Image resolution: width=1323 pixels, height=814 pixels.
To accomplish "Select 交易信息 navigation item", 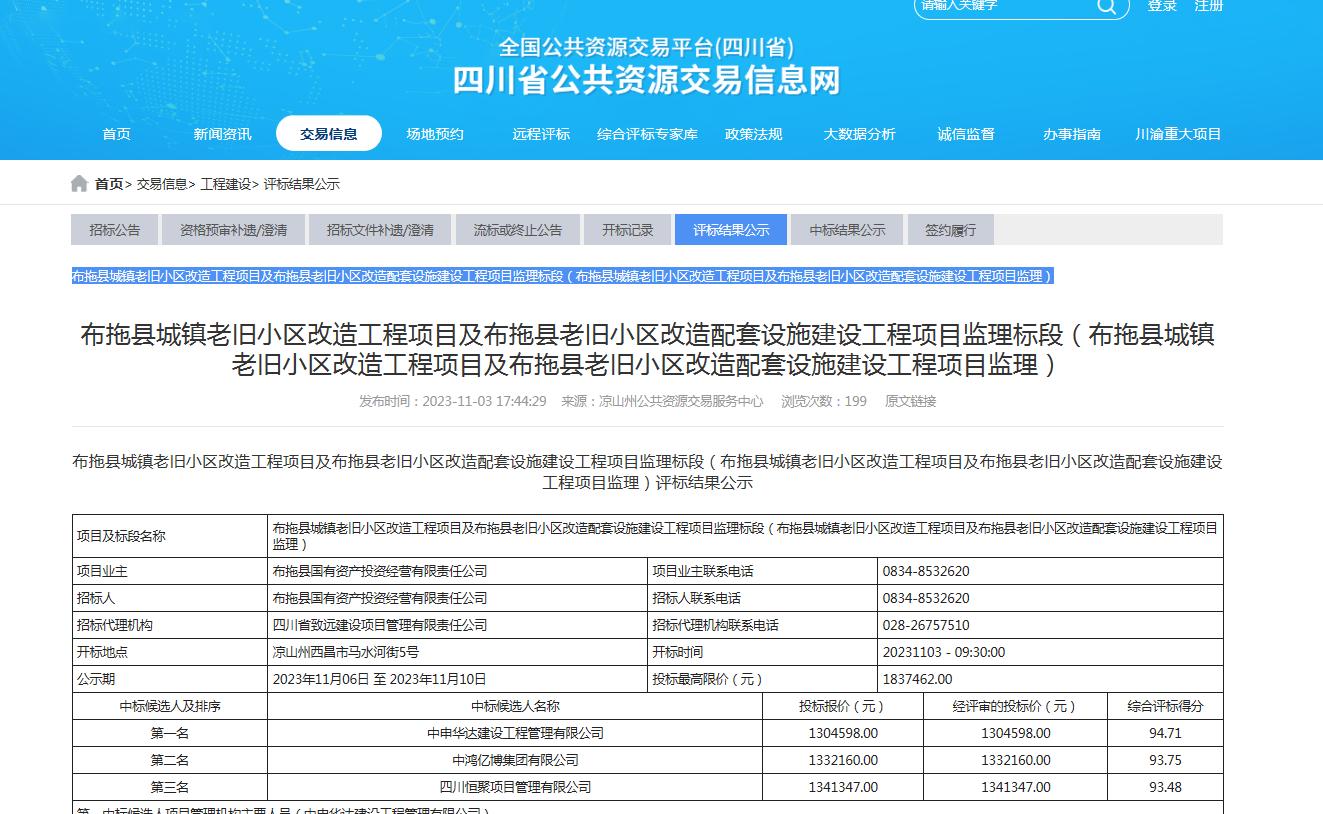I will click(x=329, y=134).
